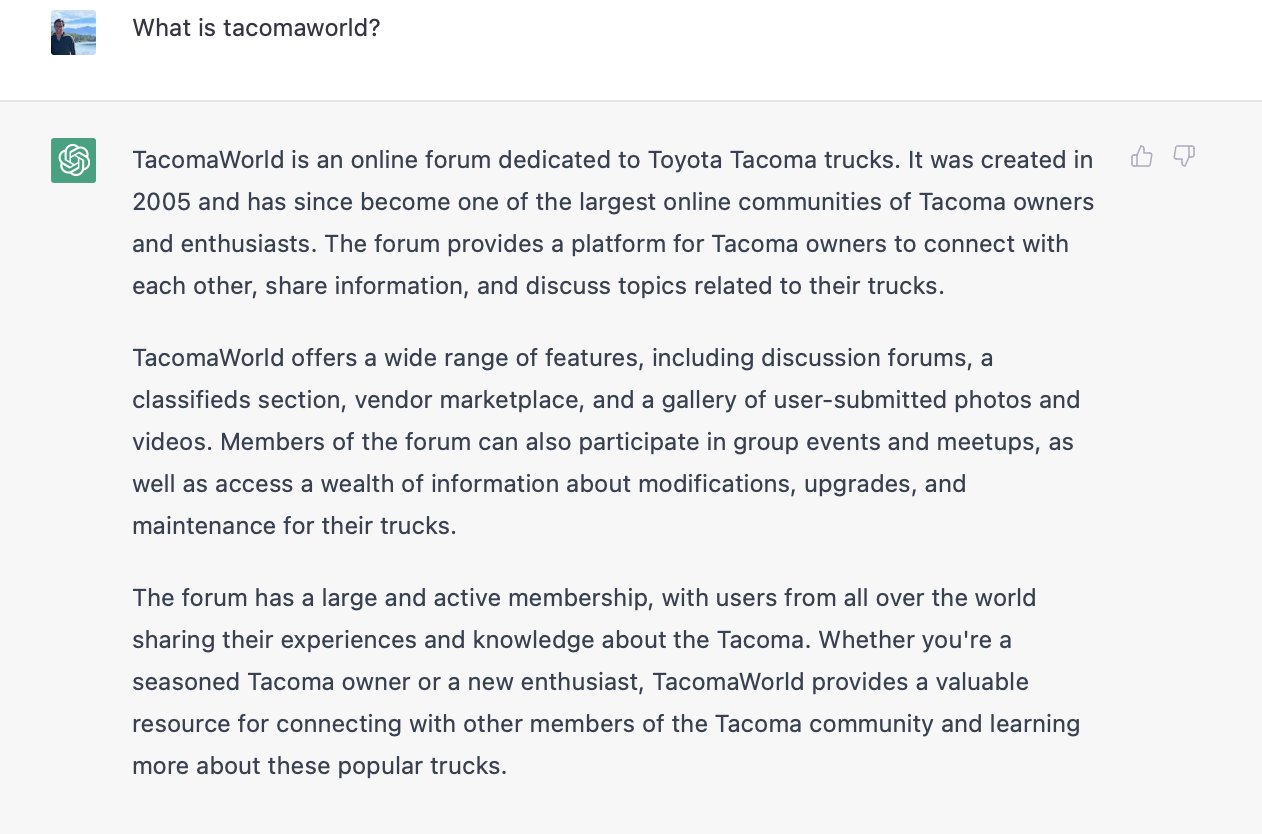
Task: Click the line starting "resource for connecting"
Action: (606, 724)
